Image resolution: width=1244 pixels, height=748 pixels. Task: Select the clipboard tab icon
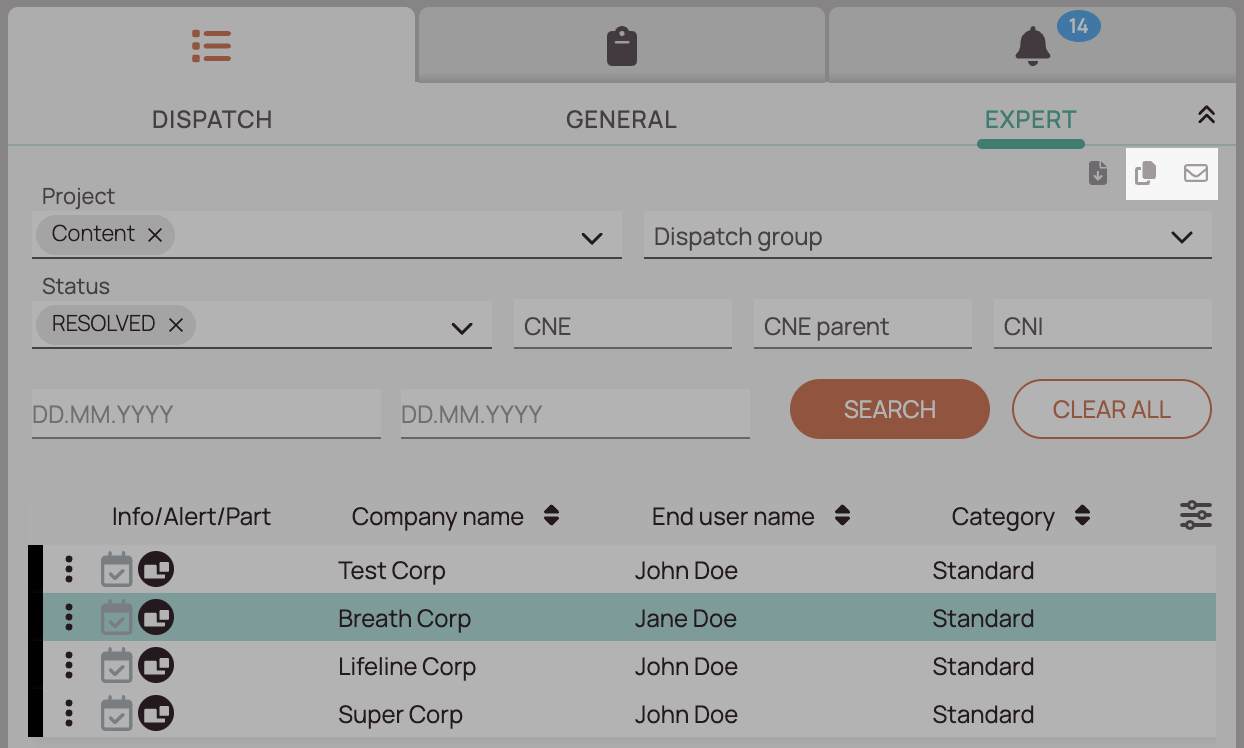click(621, 44)
